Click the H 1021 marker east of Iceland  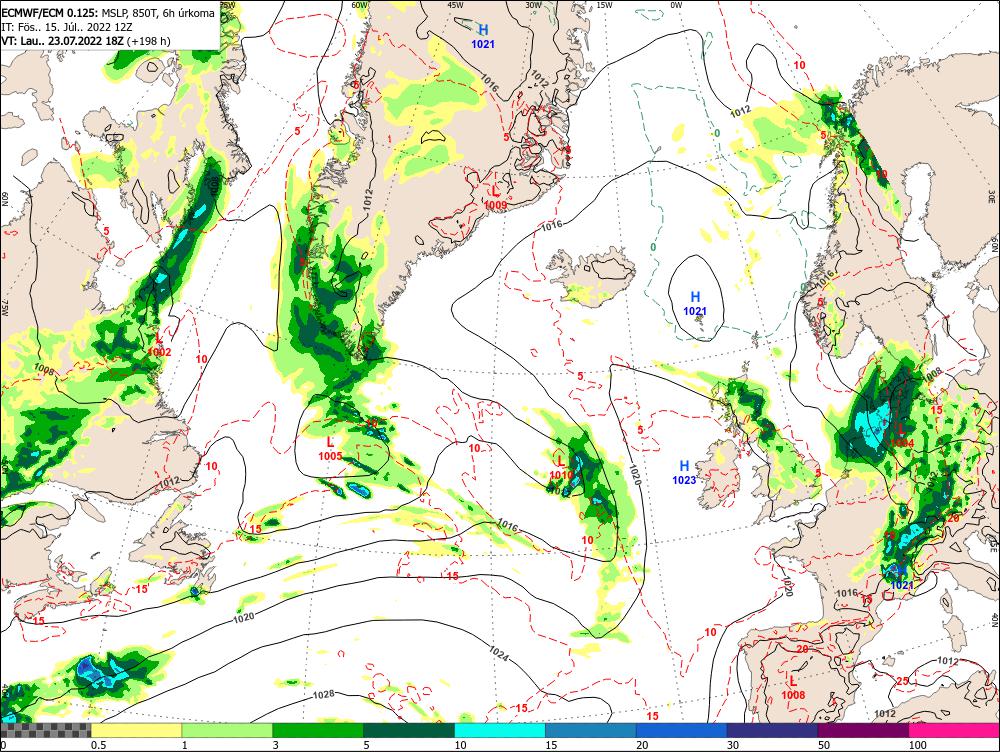pyautogui.click(x=695, y=304)
